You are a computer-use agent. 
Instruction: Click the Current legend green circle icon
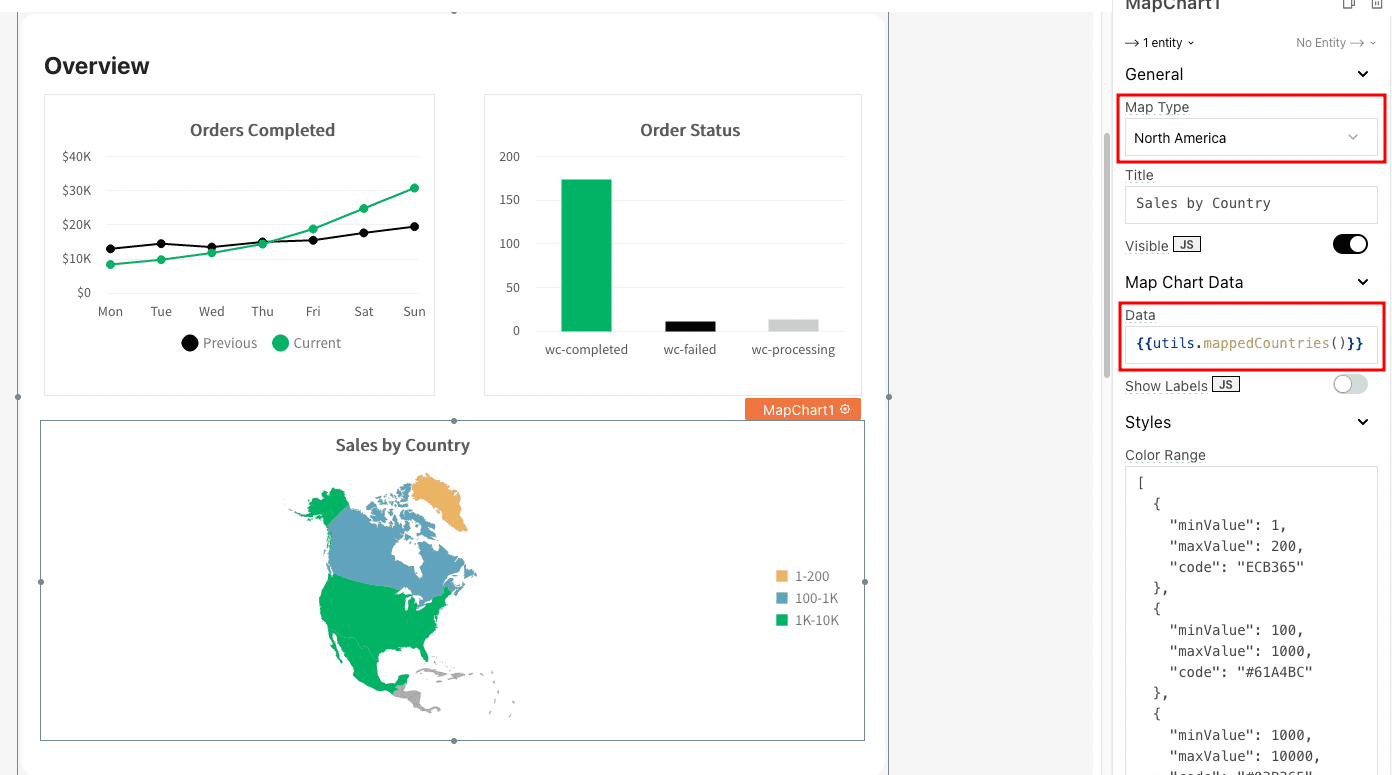pyautogui.click(x=281, y=343)
